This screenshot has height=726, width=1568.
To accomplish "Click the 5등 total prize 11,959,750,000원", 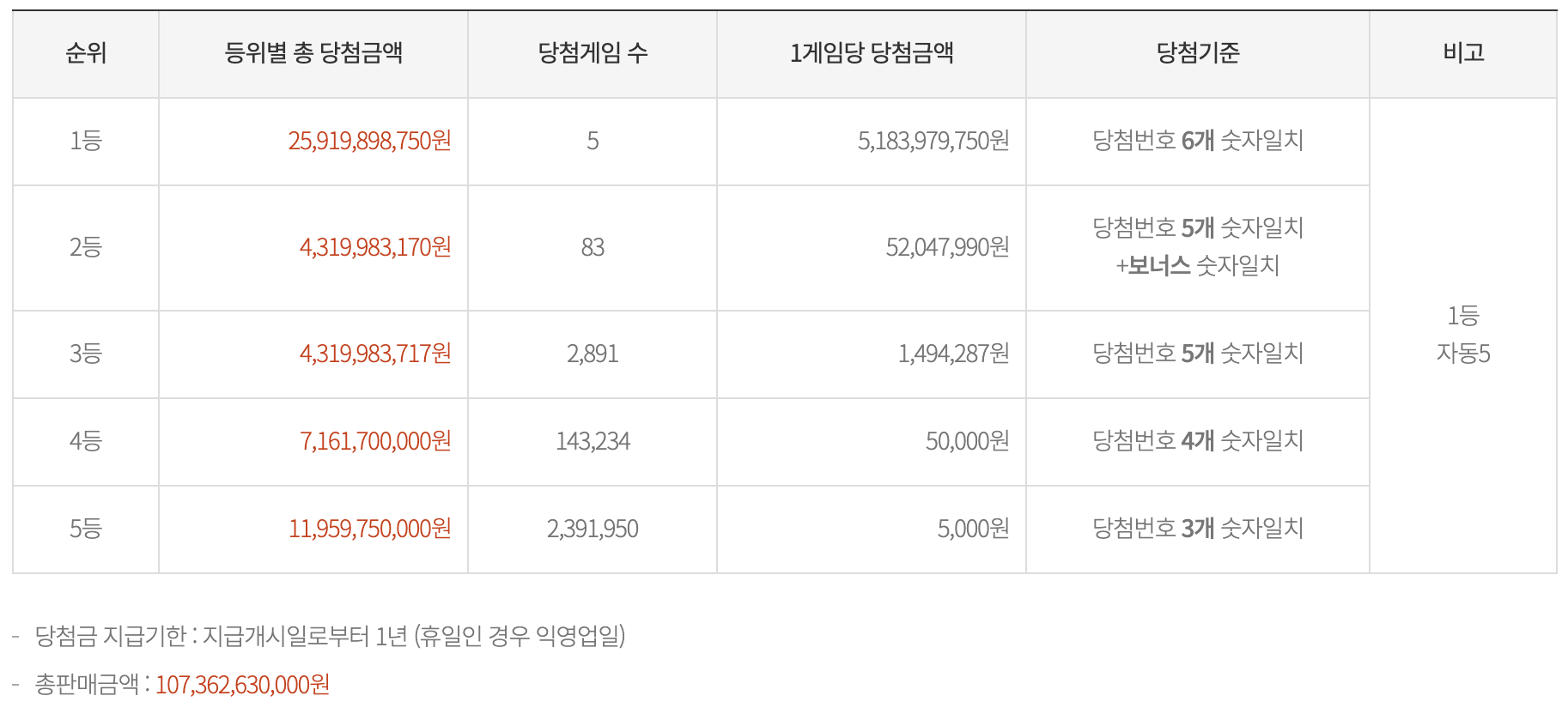I will point(369,529).
